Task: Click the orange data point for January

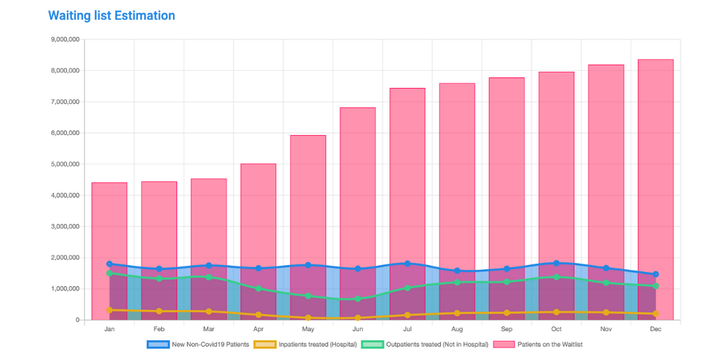Action: pyautogui.click(x=109, y=310)
